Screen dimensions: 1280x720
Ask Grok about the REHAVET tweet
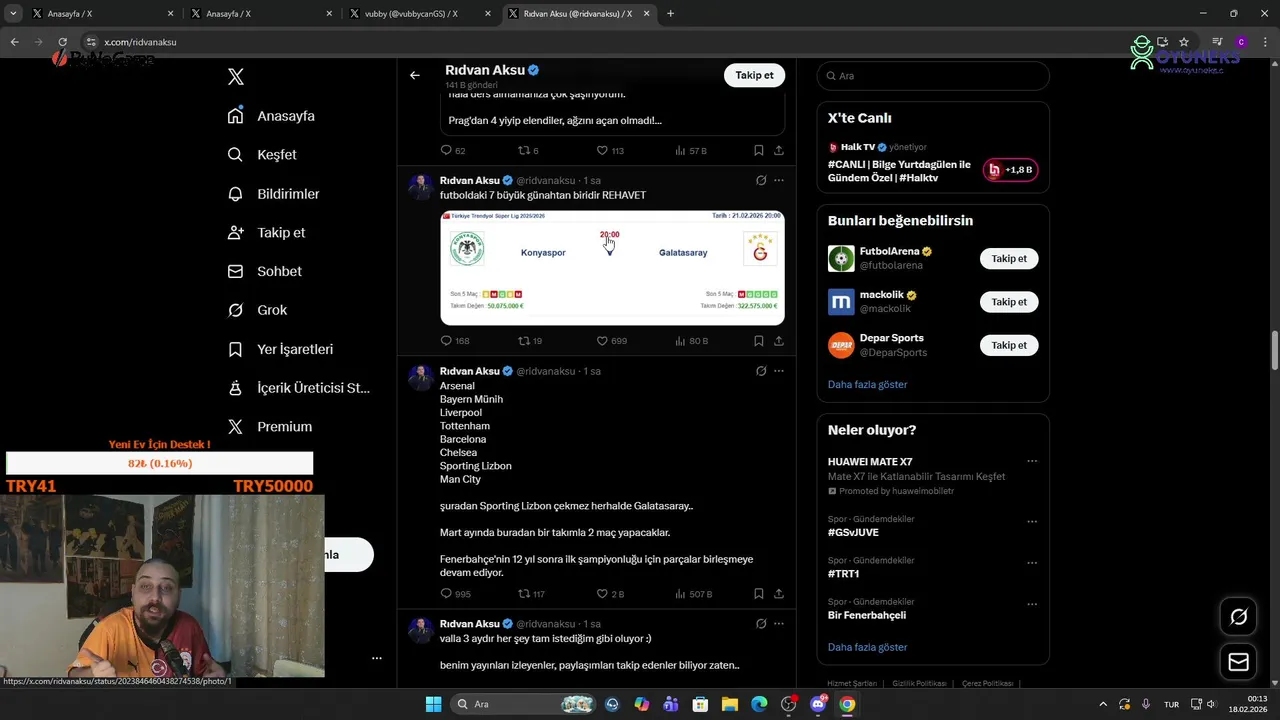click(761, 181)
